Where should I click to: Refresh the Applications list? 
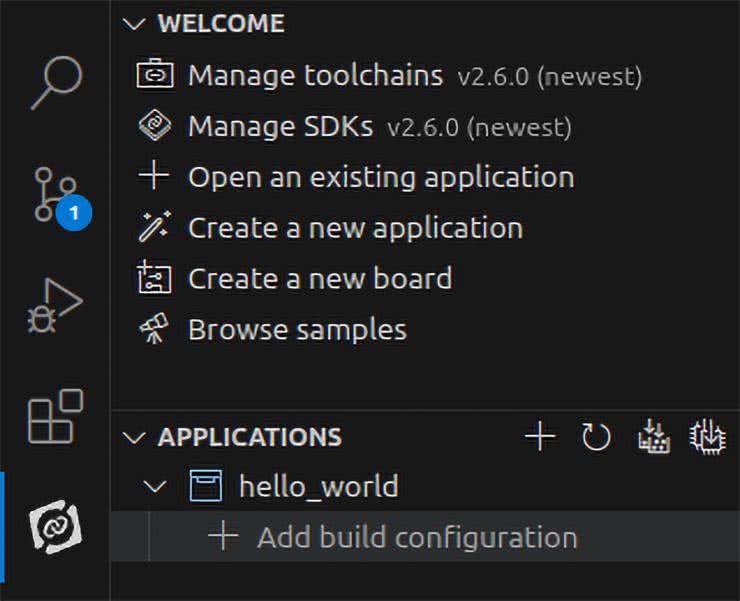(596, 437)
